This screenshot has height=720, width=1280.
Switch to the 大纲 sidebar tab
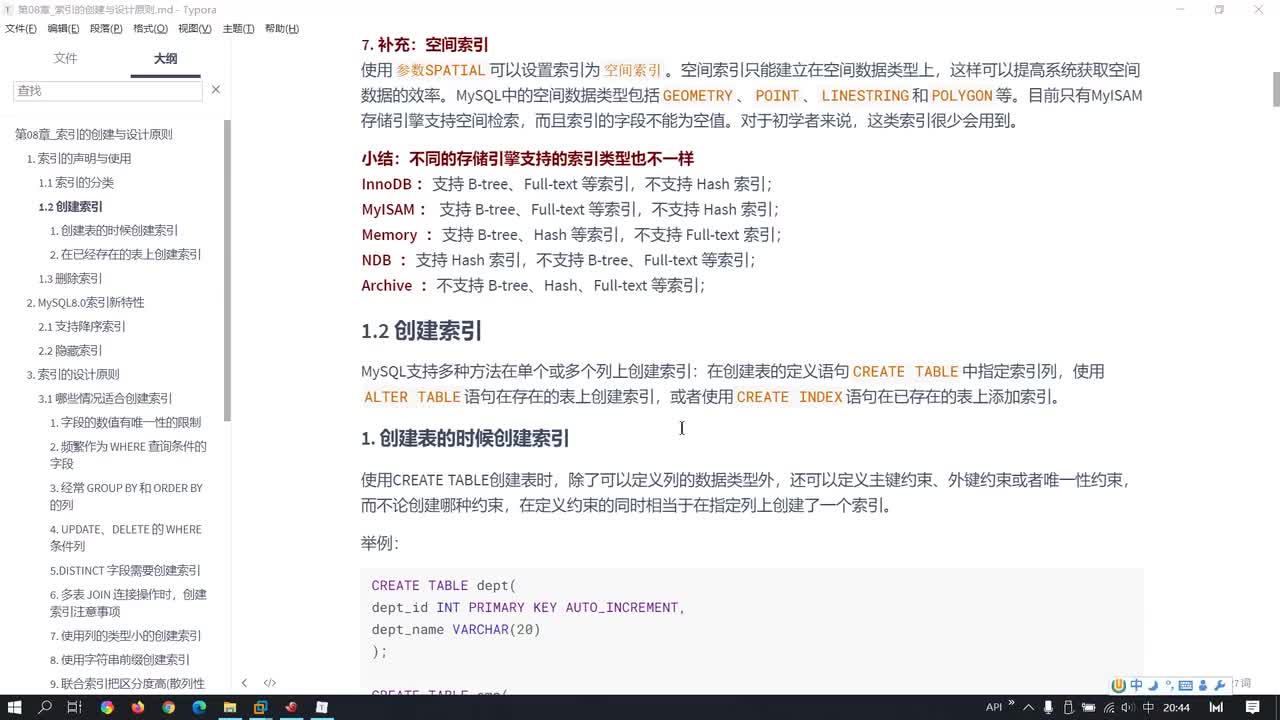(x=165, y=58)
